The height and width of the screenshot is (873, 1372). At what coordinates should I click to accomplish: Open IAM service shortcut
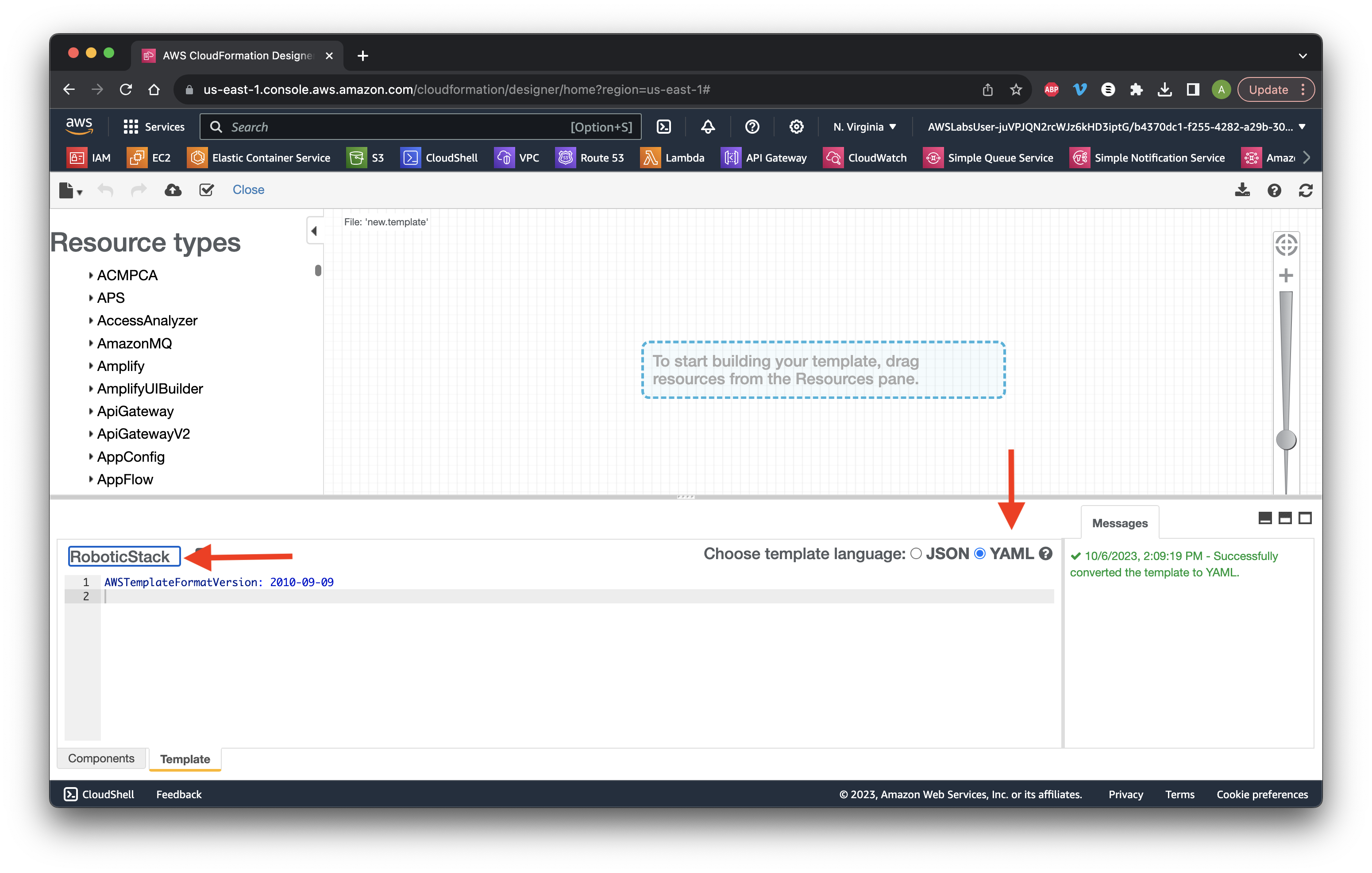(x=89, y=158)
